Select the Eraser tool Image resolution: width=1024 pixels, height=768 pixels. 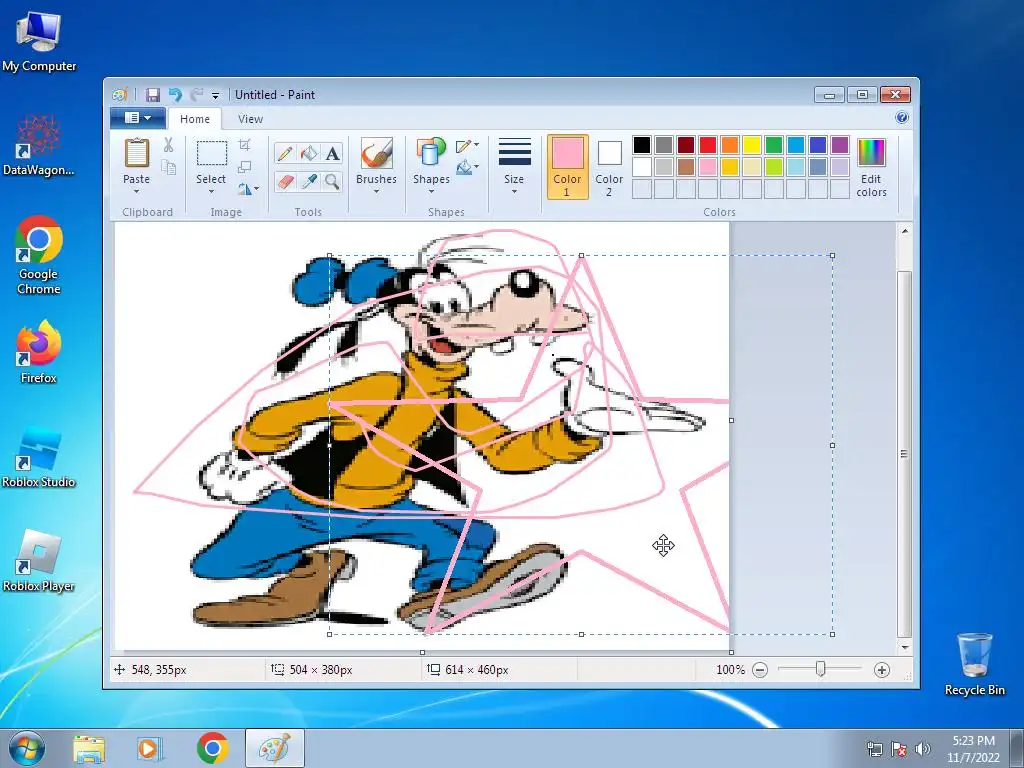click(x=285, y=181)
